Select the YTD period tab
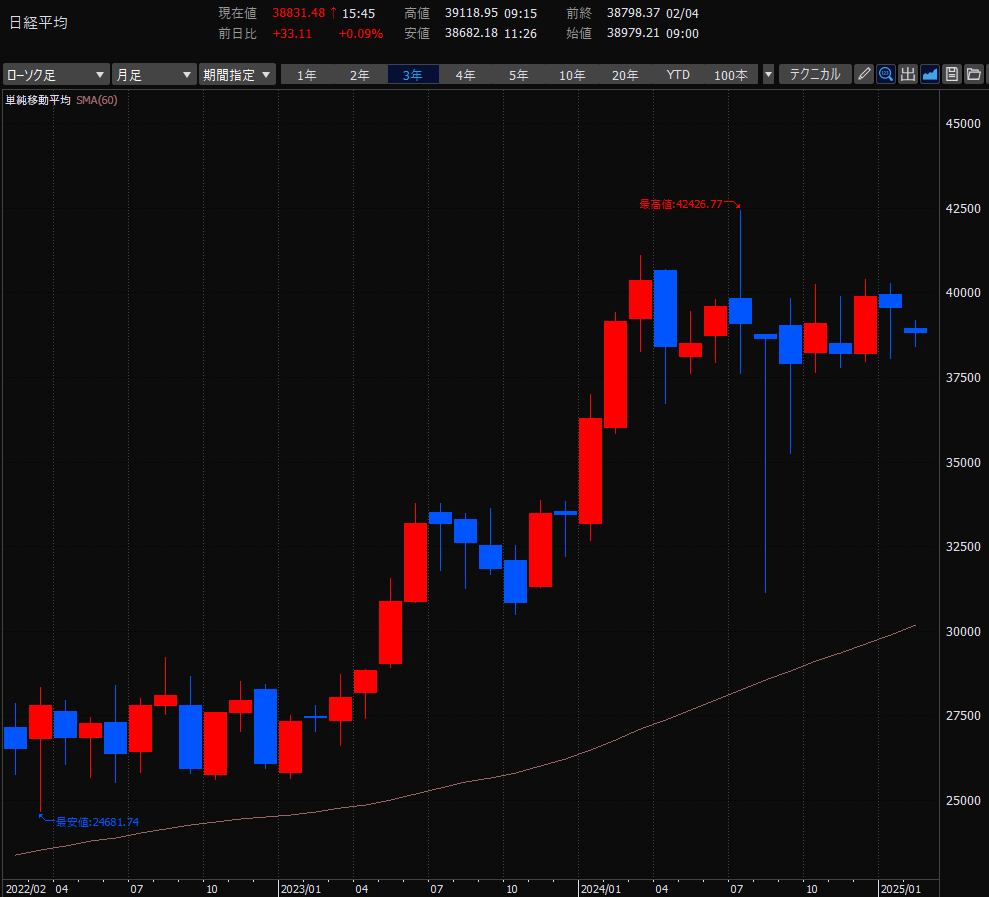The width and height of the screenshot is (989, 897). (678, 75)
